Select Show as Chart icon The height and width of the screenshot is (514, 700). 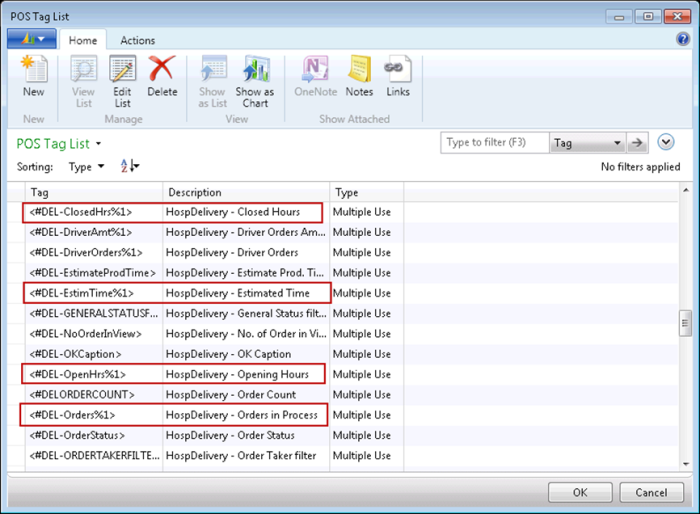coord(255,76)
